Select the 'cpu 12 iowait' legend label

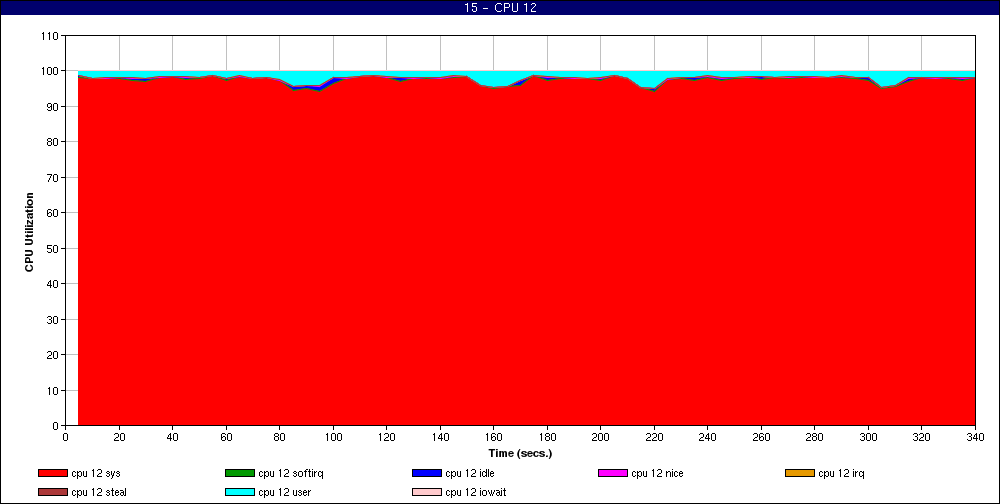pyautogui.click(x=476, y=493)
